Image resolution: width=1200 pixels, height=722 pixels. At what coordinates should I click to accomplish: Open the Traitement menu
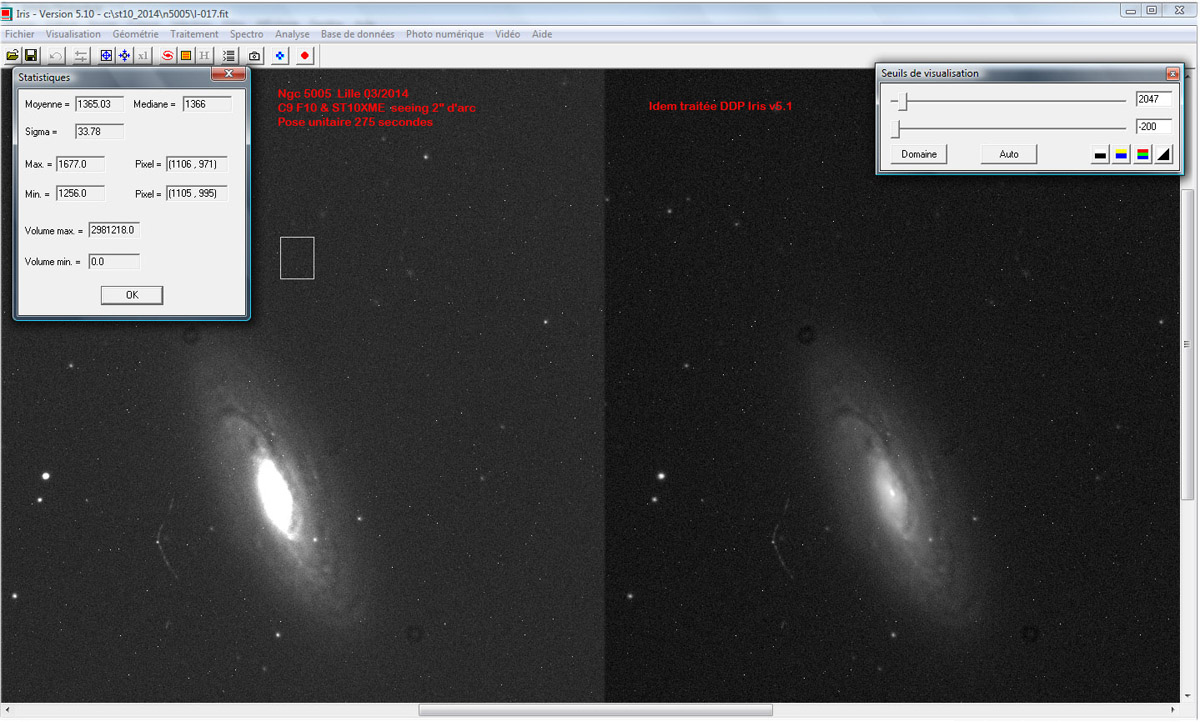click(194, 34)
